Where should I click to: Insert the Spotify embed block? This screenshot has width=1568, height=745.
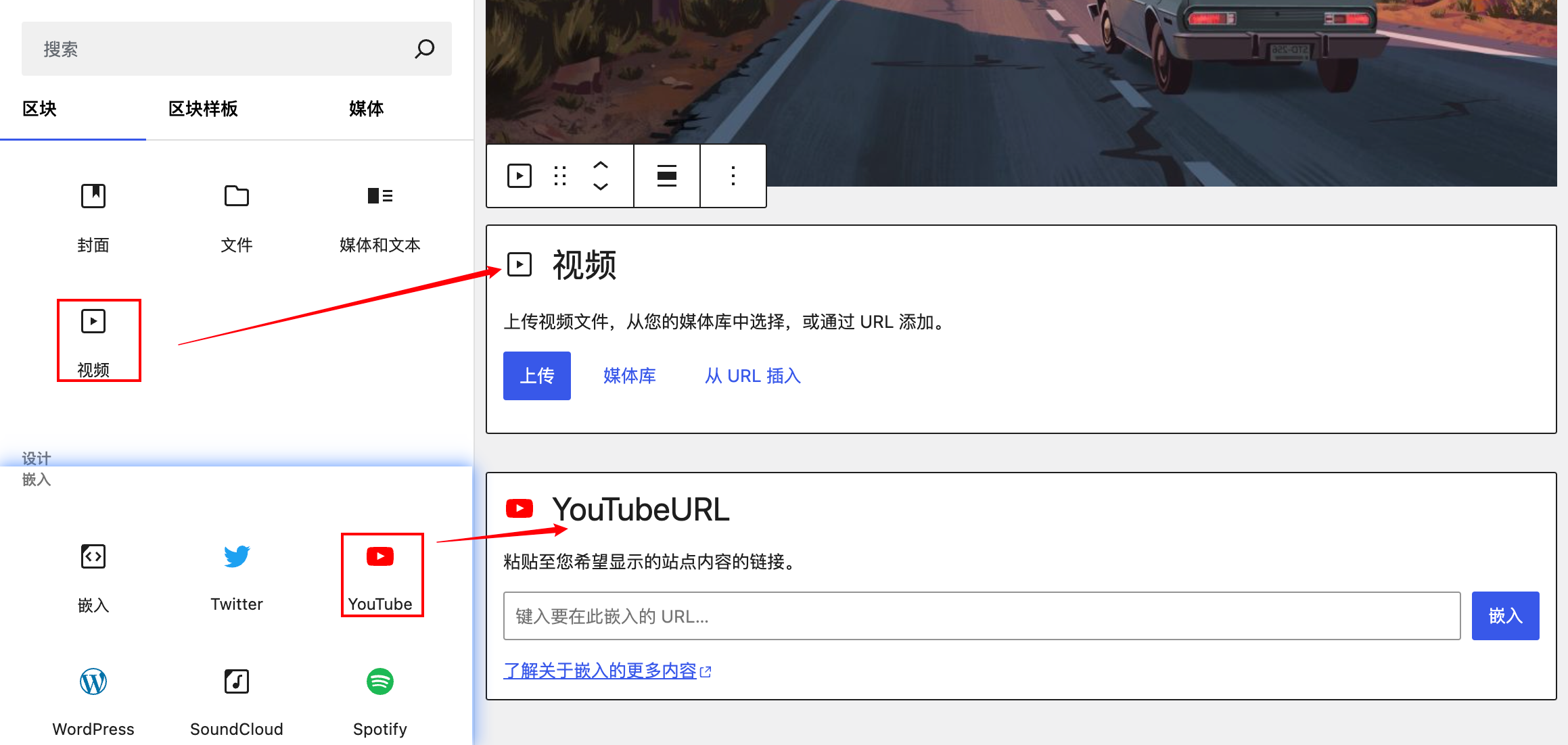(379, 702)
